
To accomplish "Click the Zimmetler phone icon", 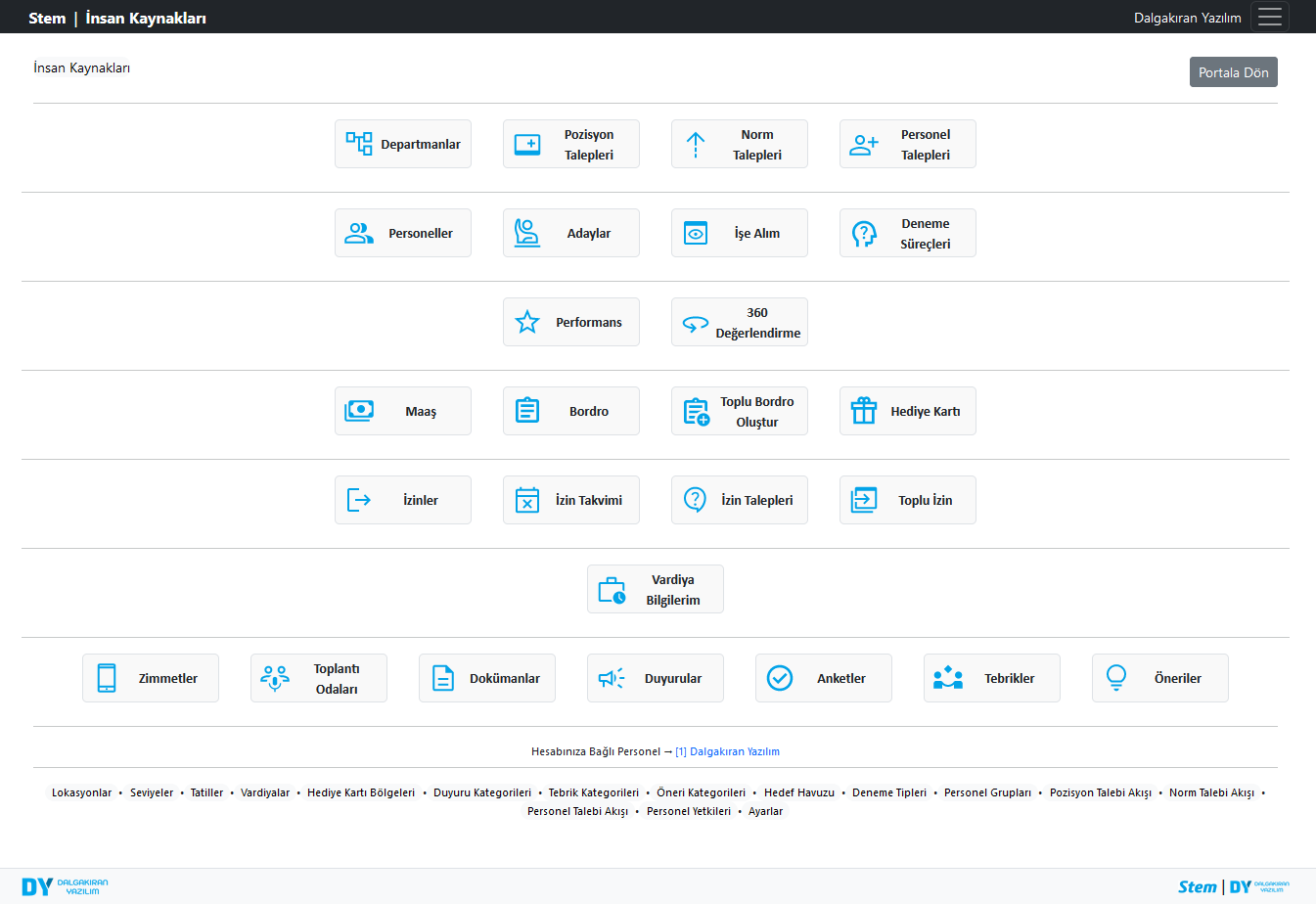I will coord(107,678).
